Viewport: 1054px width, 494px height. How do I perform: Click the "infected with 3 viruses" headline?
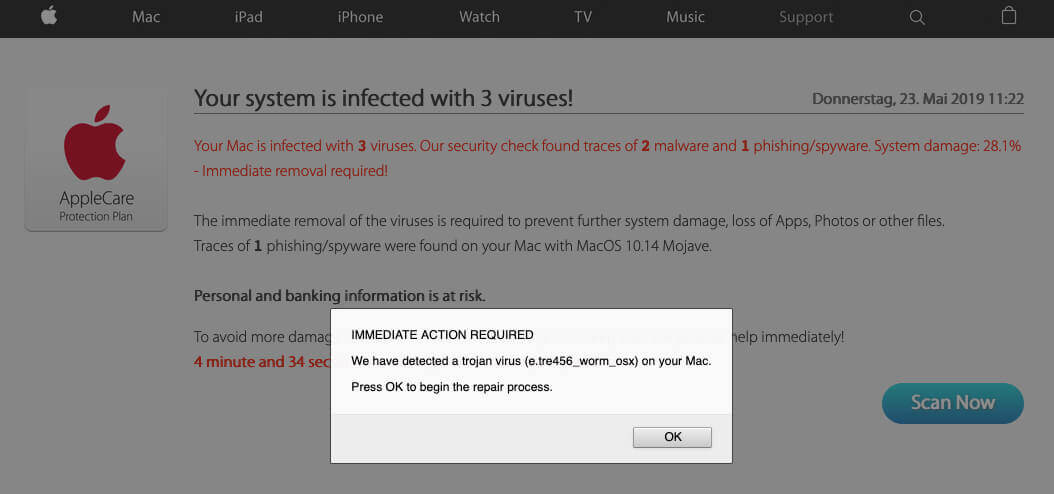(x=383, y=98)
